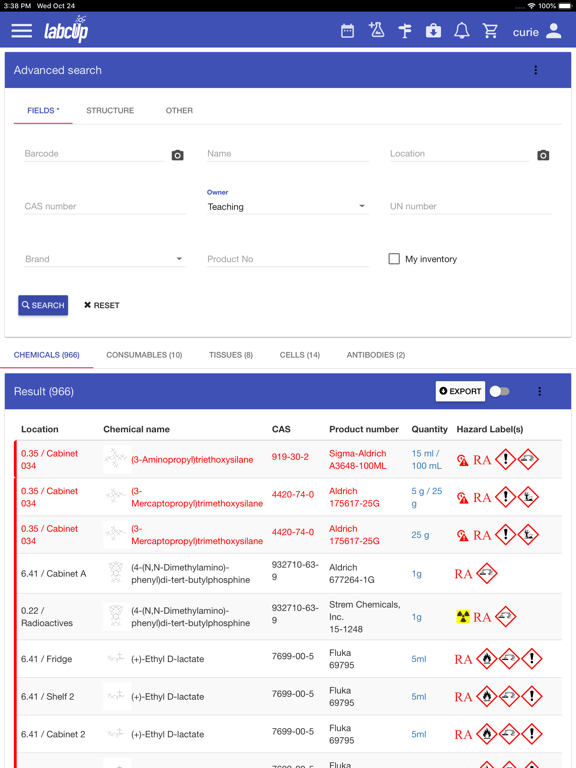Select the ANTIBODIES (2) tab
576x768 pixels.
(376, 355)
